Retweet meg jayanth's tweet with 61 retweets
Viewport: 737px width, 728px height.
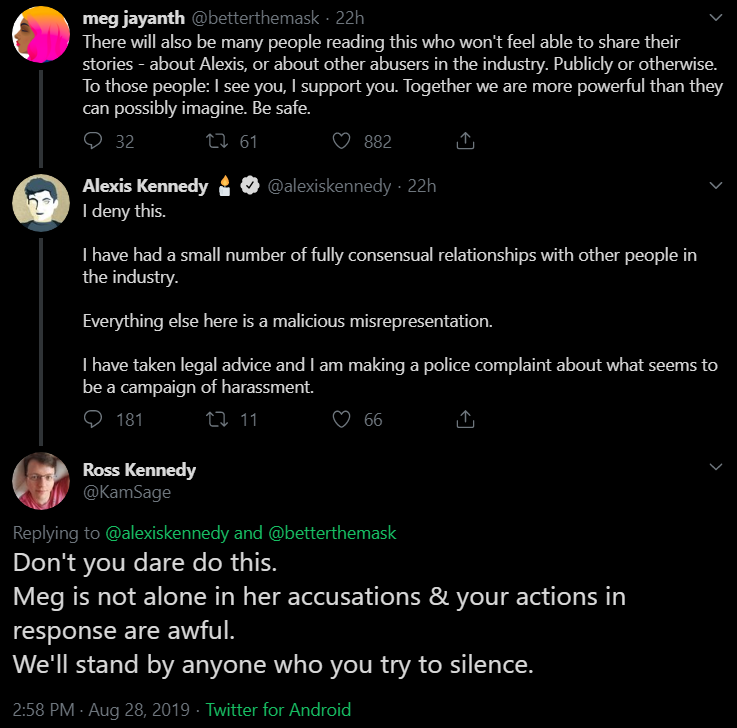pos(217,141)
